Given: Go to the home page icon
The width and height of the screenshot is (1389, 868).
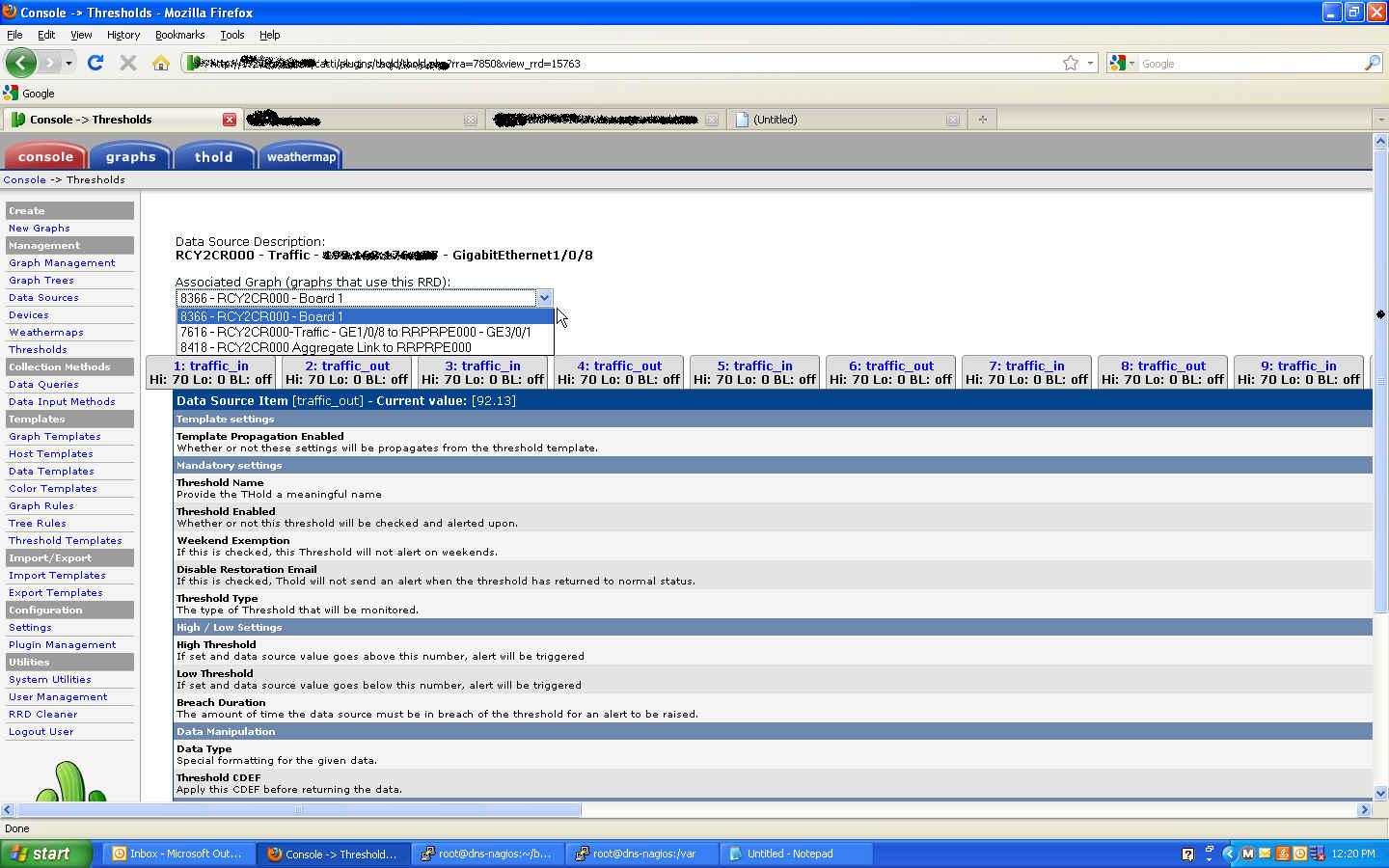Looking at the screenshot, I should [160, 63].
